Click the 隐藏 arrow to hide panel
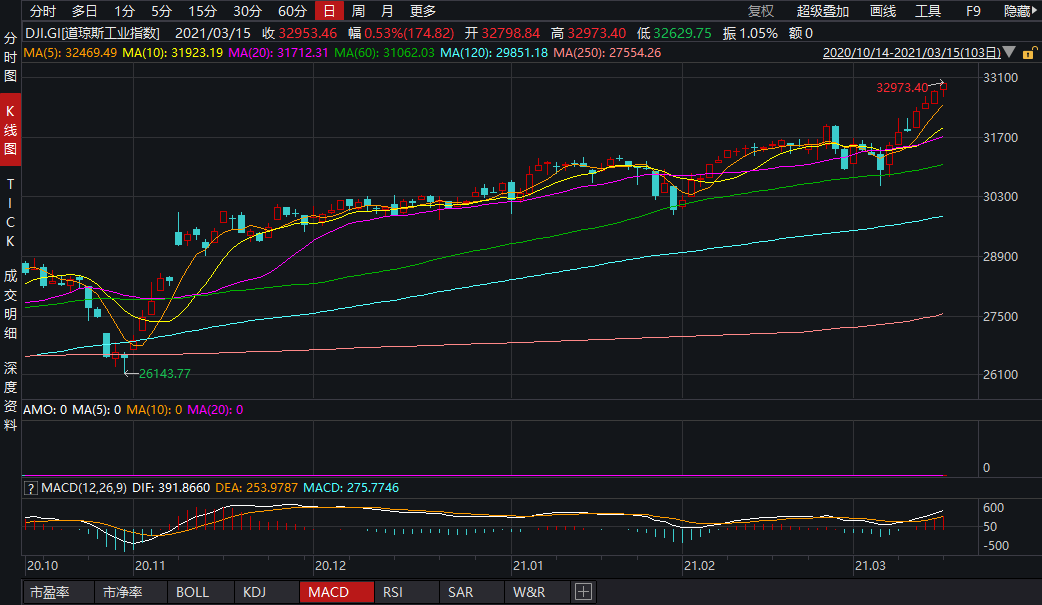Screen dimensions: 1042x605 point(1021,11)
